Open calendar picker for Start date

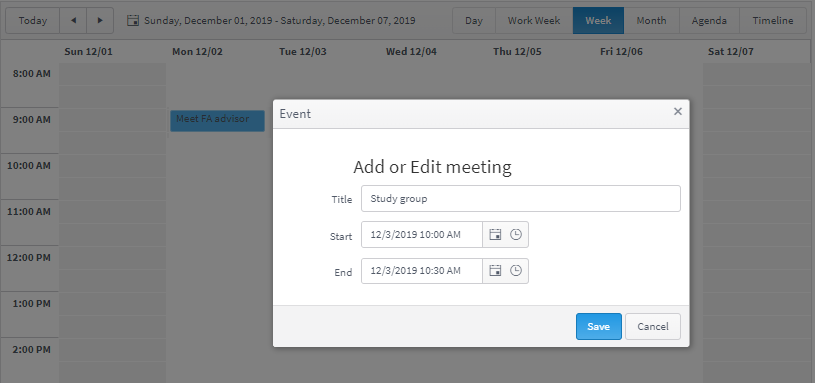tap(495, 235)
